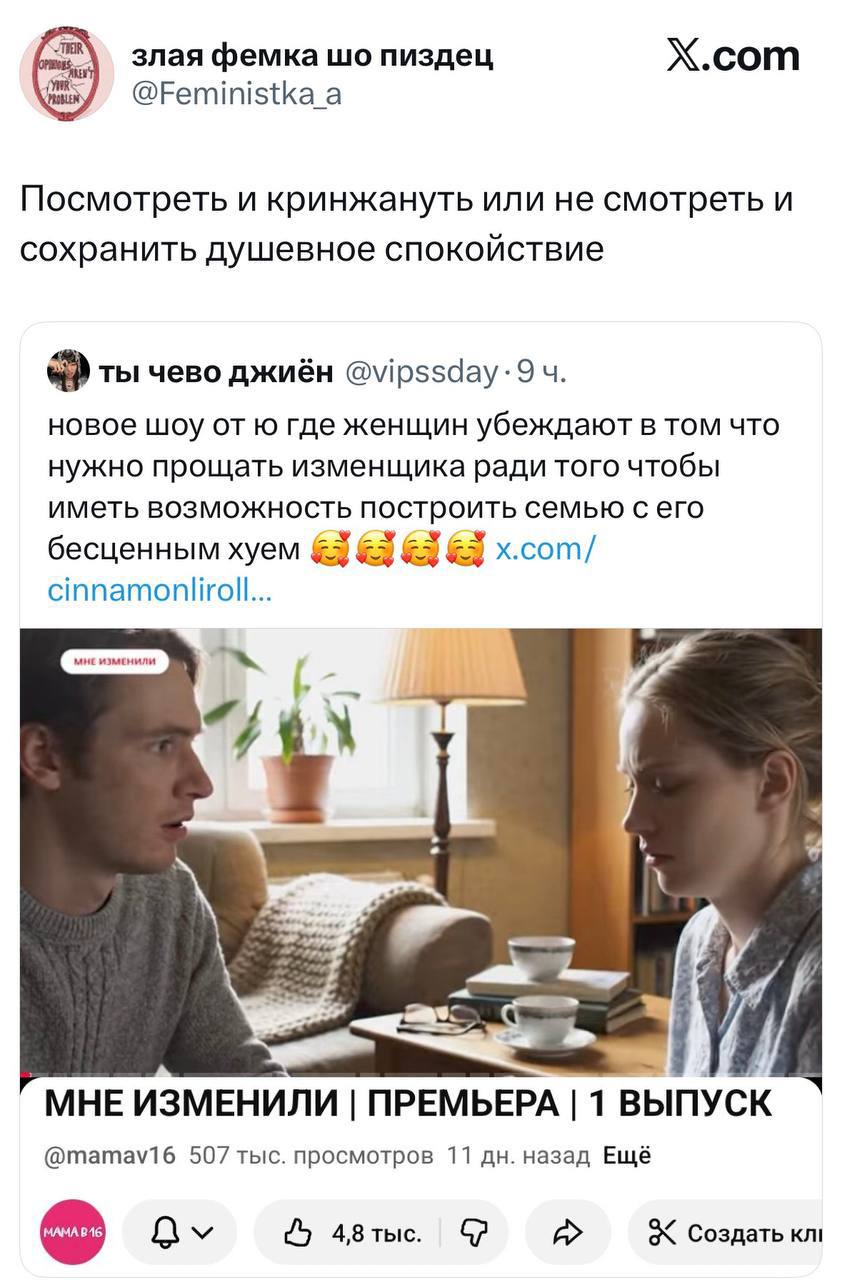Open the Feministka_a profile avatar
This screenshot has height=1280, width=842.
[x=66, y=75]
